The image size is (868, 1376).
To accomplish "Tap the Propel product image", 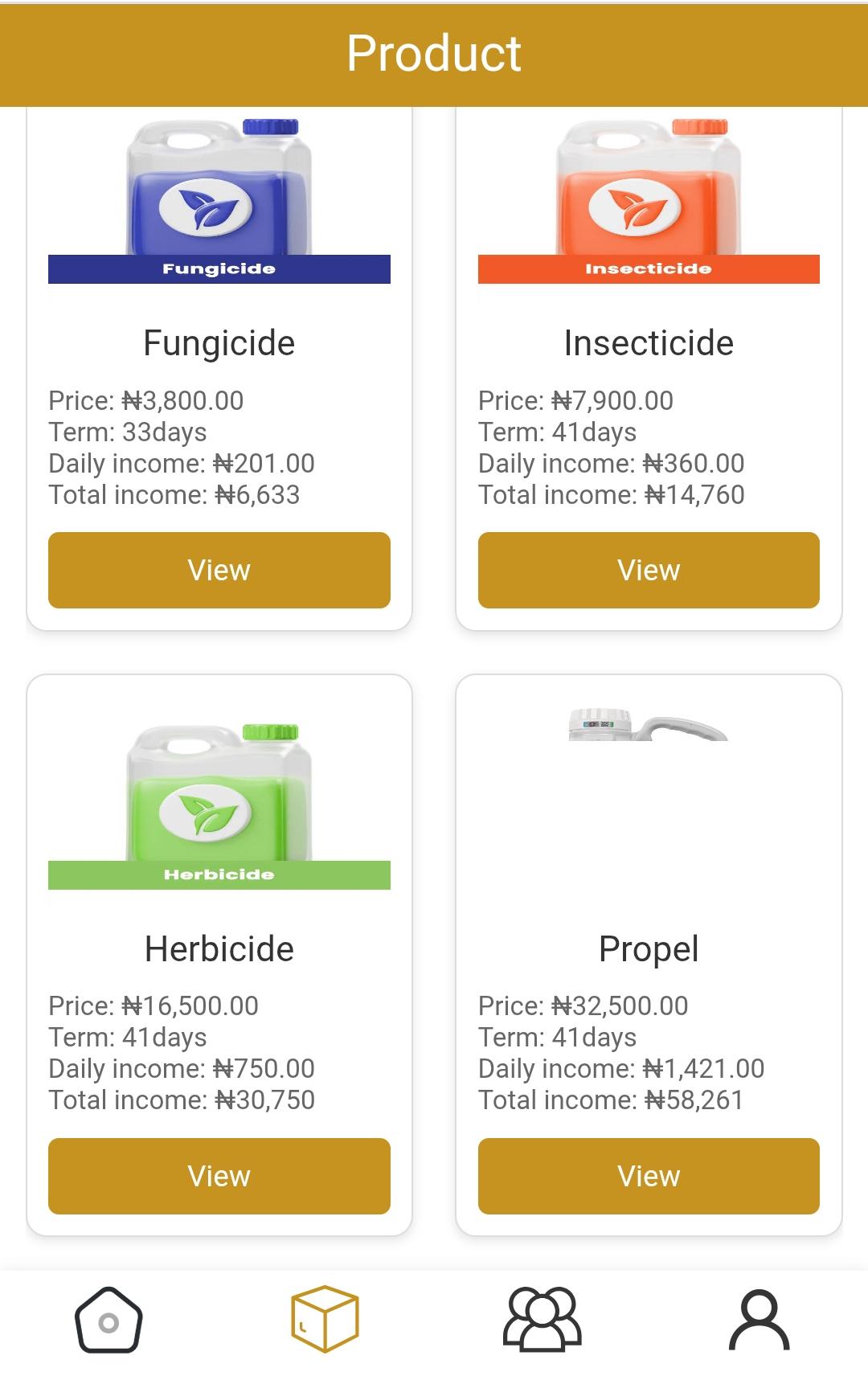I will [648, 726].
